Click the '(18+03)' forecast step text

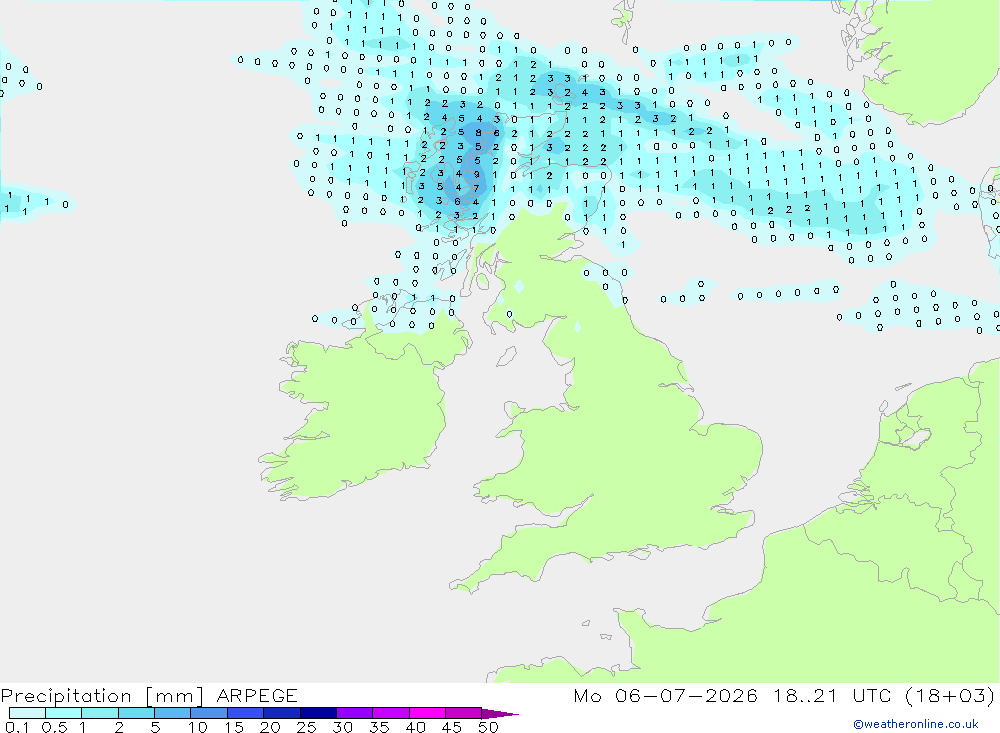coord(950,695)
